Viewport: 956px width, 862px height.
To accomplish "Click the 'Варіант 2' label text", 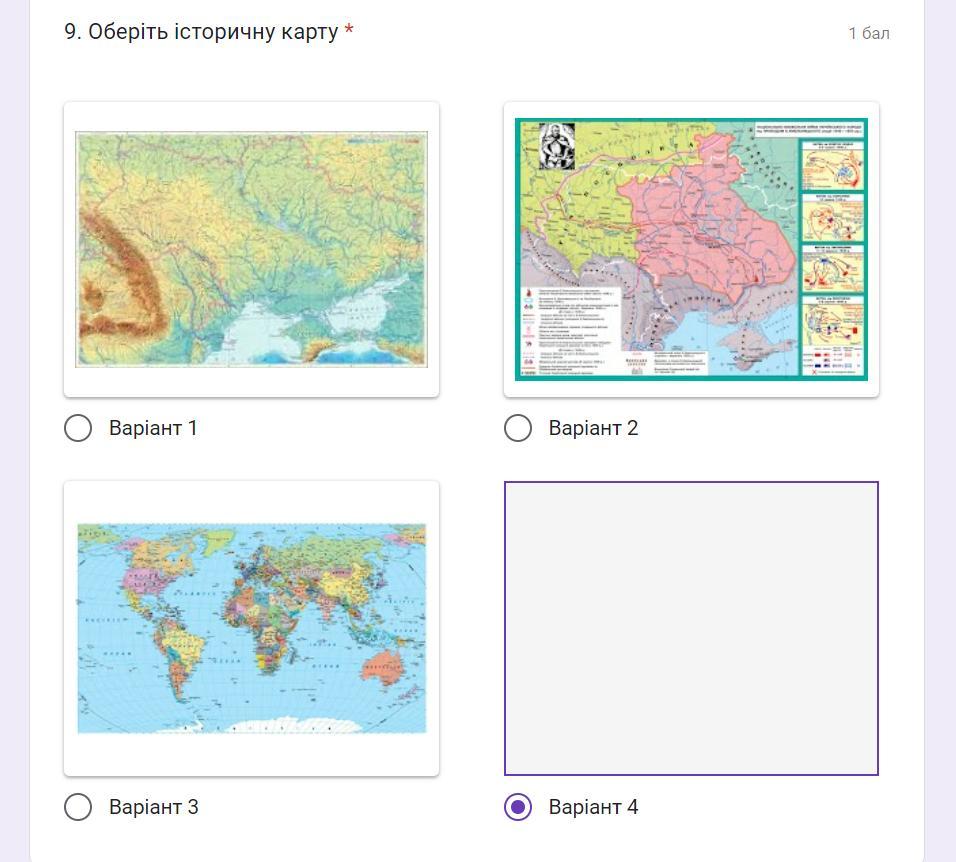I will [593, 428].
